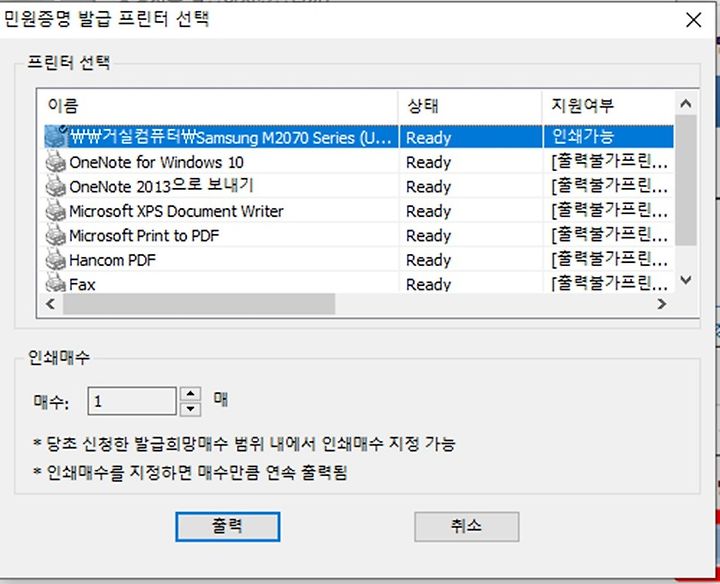Click the Hancom PDF printer icon
720x584 pixels.
click(x=56, y=260)
